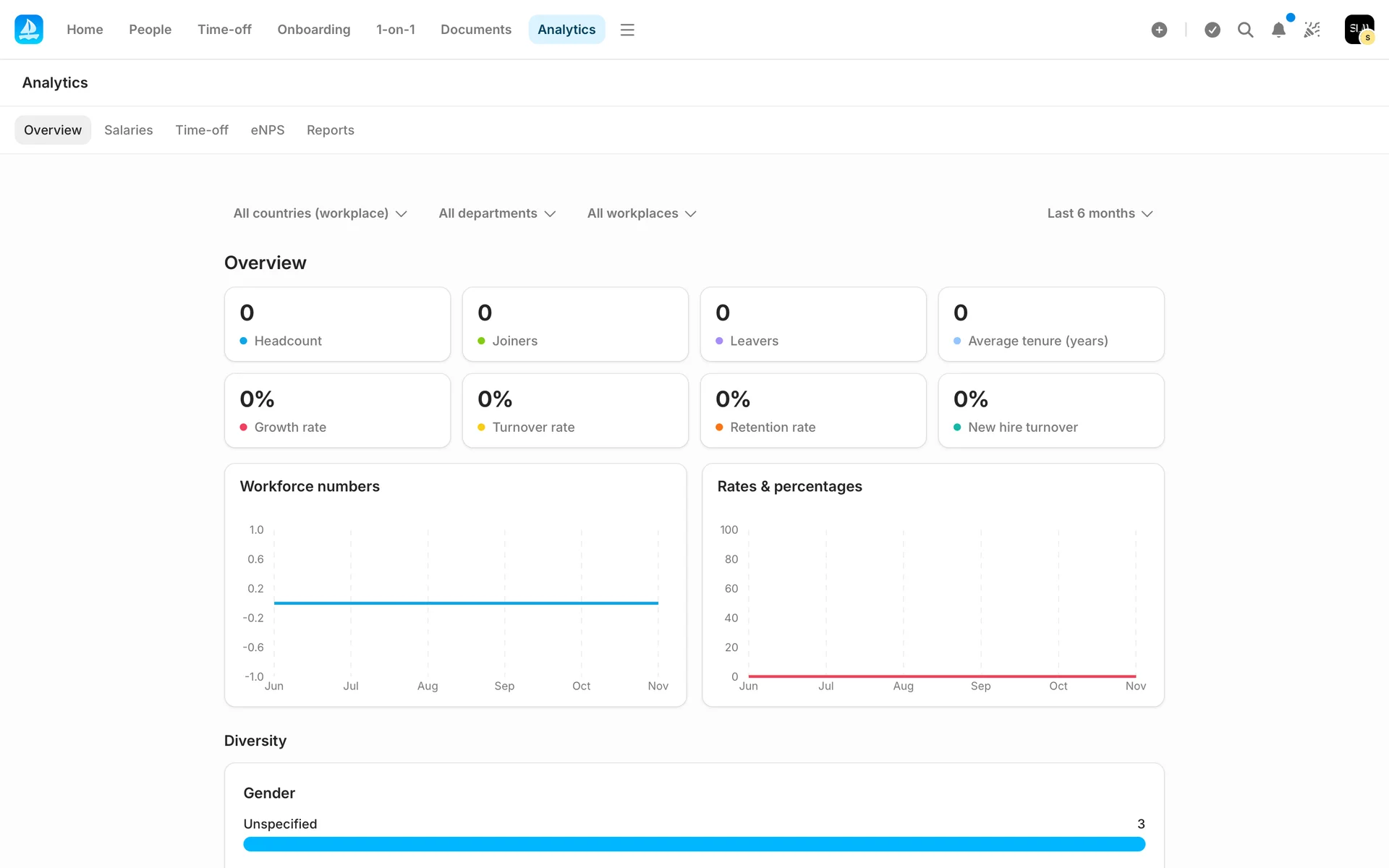Open the Onboarding menu item
This screenshot has width=1389, height=868.
click(x=313, y=30)
